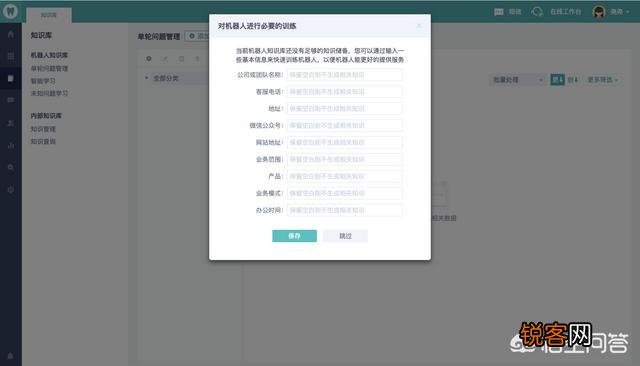Click the tooth logo in the top-left corner
This screenshot has width=640, height=366.
point(11,11)
